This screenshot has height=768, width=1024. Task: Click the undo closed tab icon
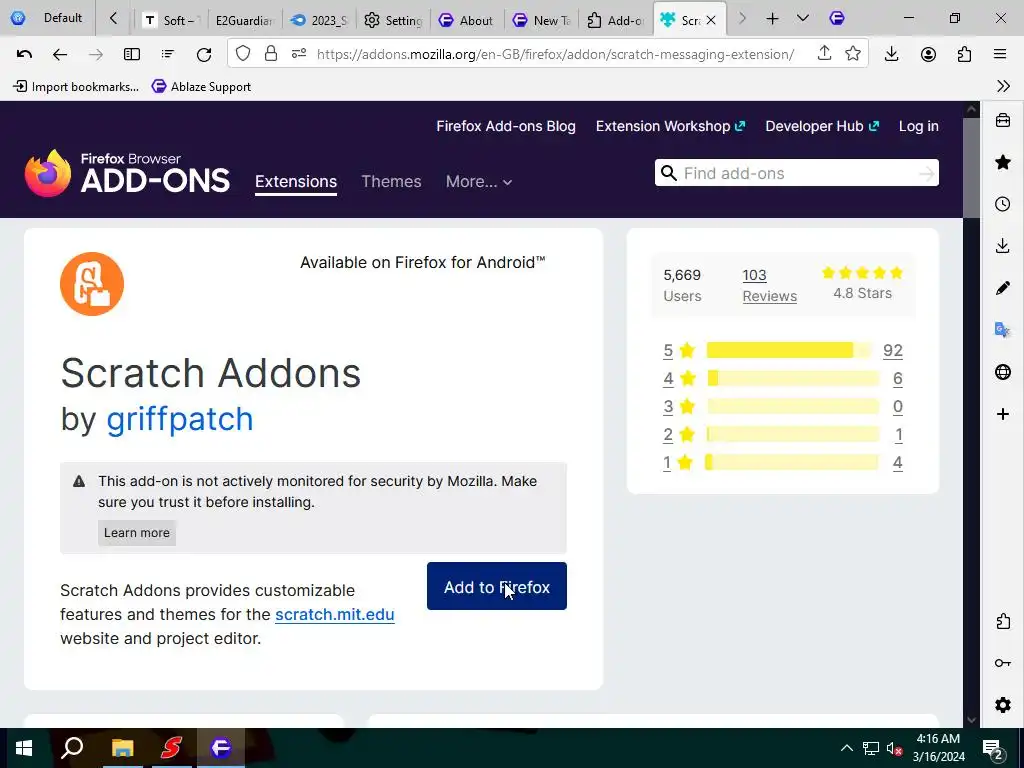click(x=24, y=54)
